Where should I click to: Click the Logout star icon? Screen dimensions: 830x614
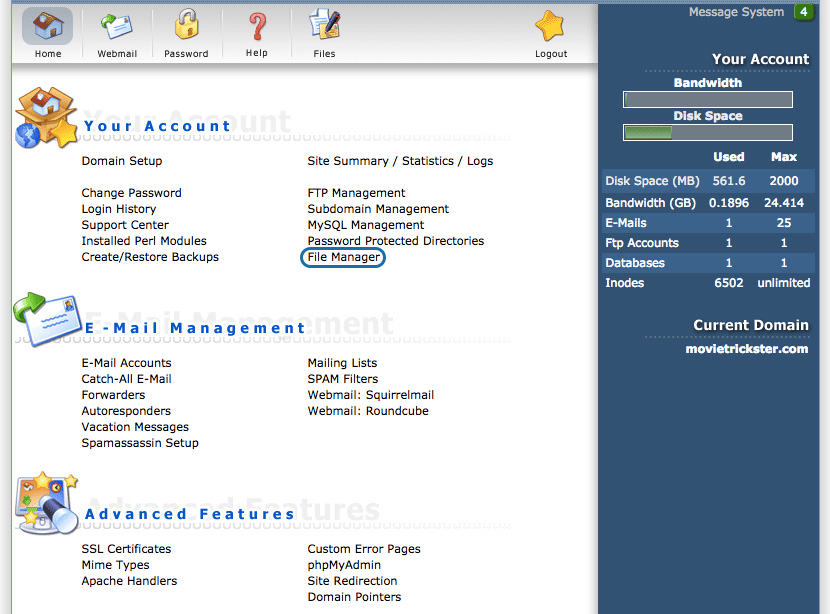tap(549, 25)
